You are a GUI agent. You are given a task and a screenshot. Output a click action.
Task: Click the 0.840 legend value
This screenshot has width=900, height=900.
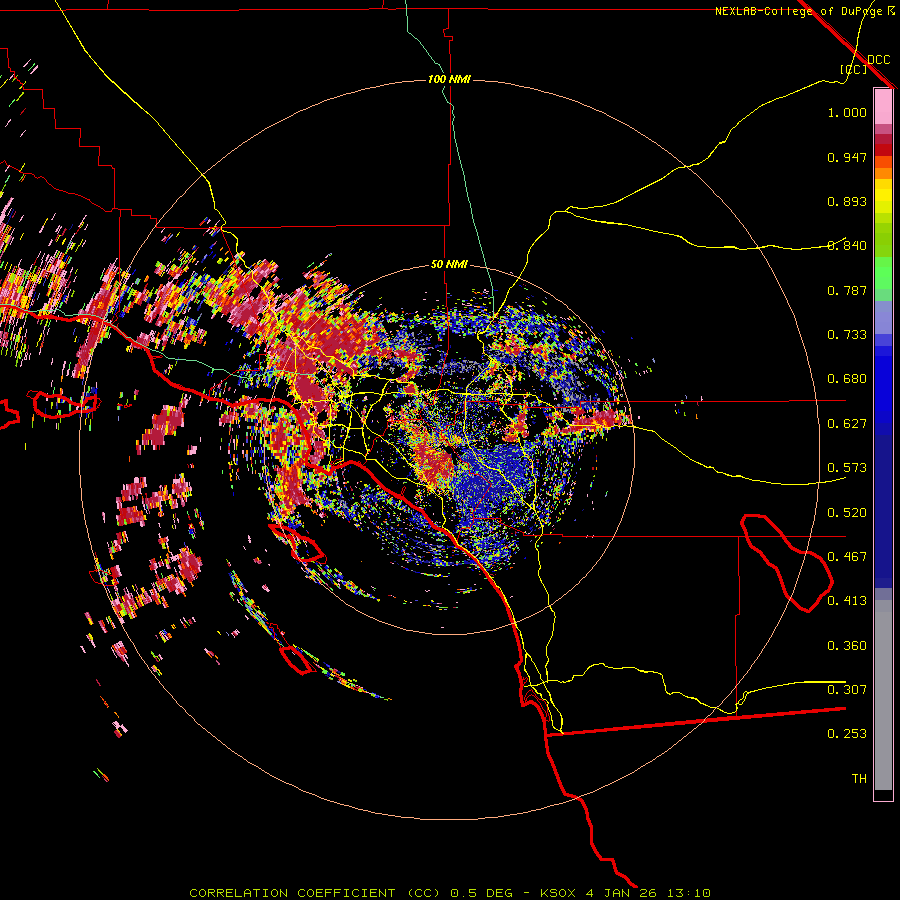coord(847,246)
